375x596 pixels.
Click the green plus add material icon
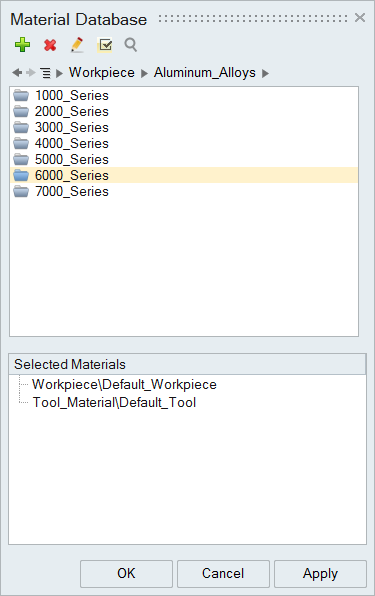(22, 45)
